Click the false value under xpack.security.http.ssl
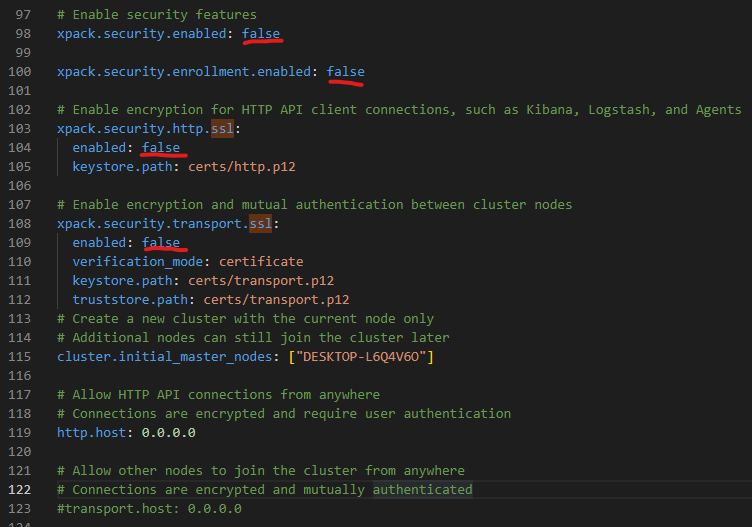Viewport: 752px width, 527px height. click(x=161, y=147)
